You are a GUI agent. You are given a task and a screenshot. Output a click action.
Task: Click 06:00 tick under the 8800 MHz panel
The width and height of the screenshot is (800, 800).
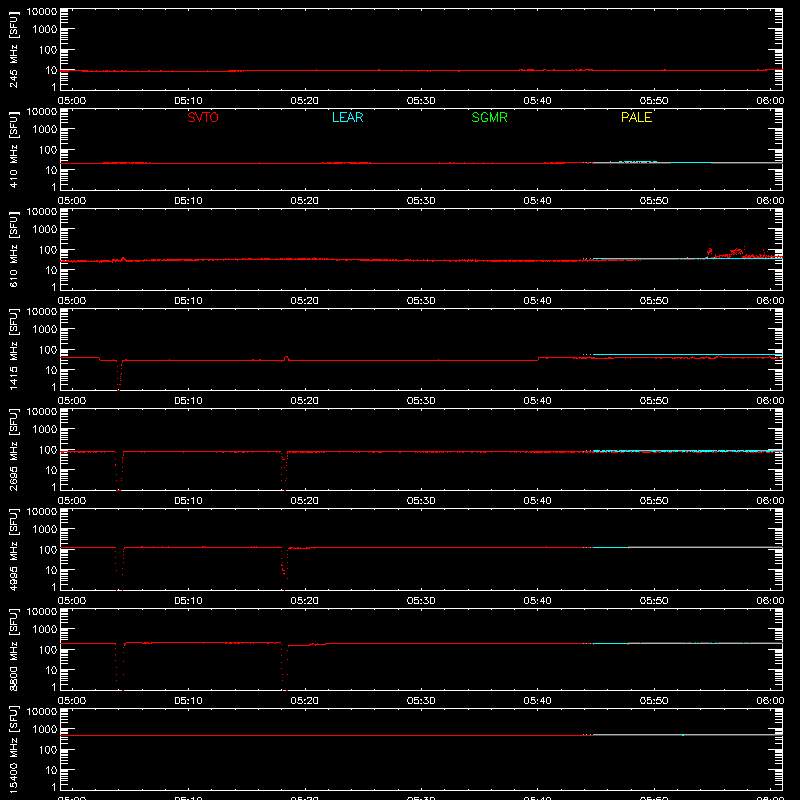pos(770,701)
